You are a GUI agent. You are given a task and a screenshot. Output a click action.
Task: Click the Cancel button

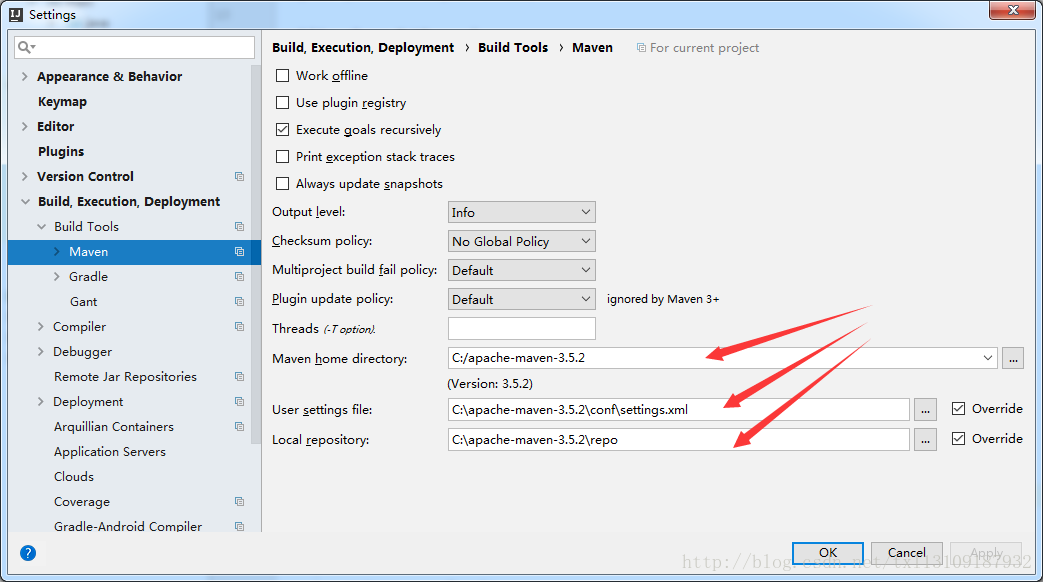(907, 553)
